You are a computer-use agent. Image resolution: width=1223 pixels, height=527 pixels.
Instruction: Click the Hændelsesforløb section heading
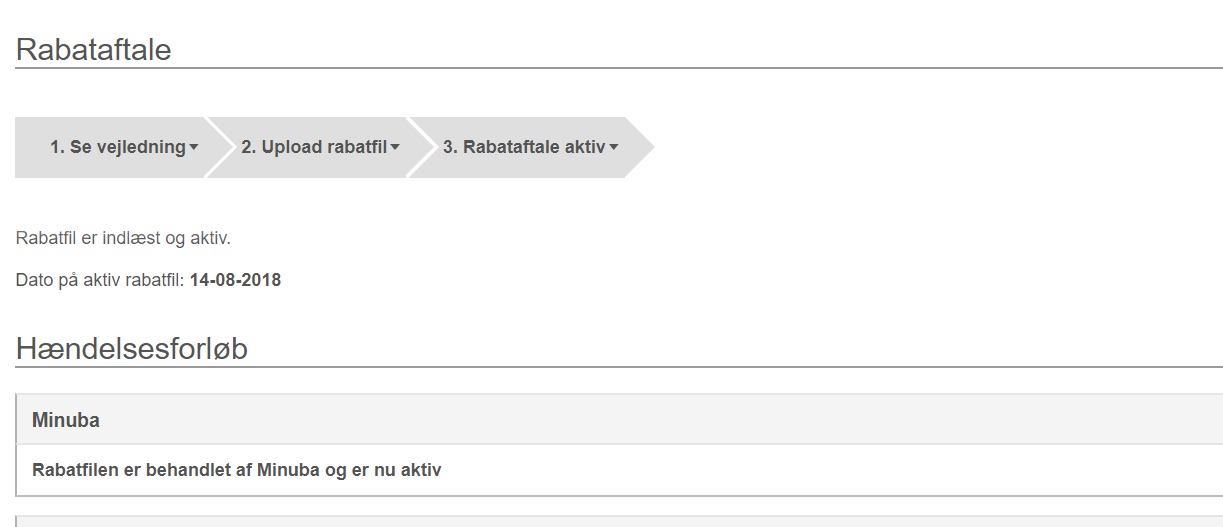[x=132, y=349]
